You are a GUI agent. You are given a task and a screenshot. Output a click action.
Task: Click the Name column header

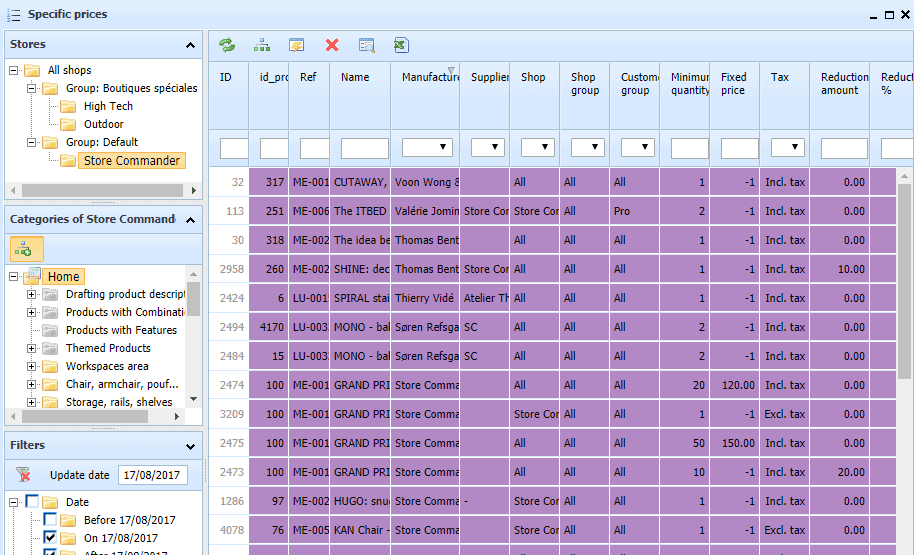pyautogui.click(x=355, y=77)
